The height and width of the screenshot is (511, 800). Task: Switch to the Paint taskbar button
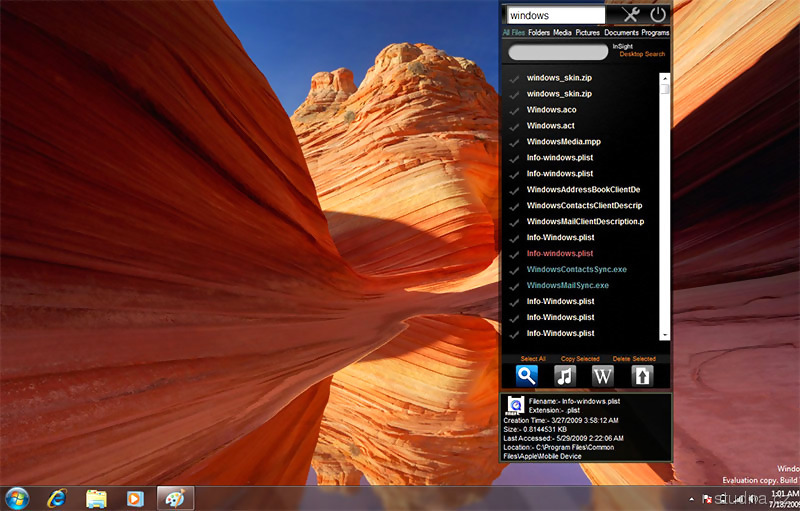pyautogui.click(x=175, y=498)
